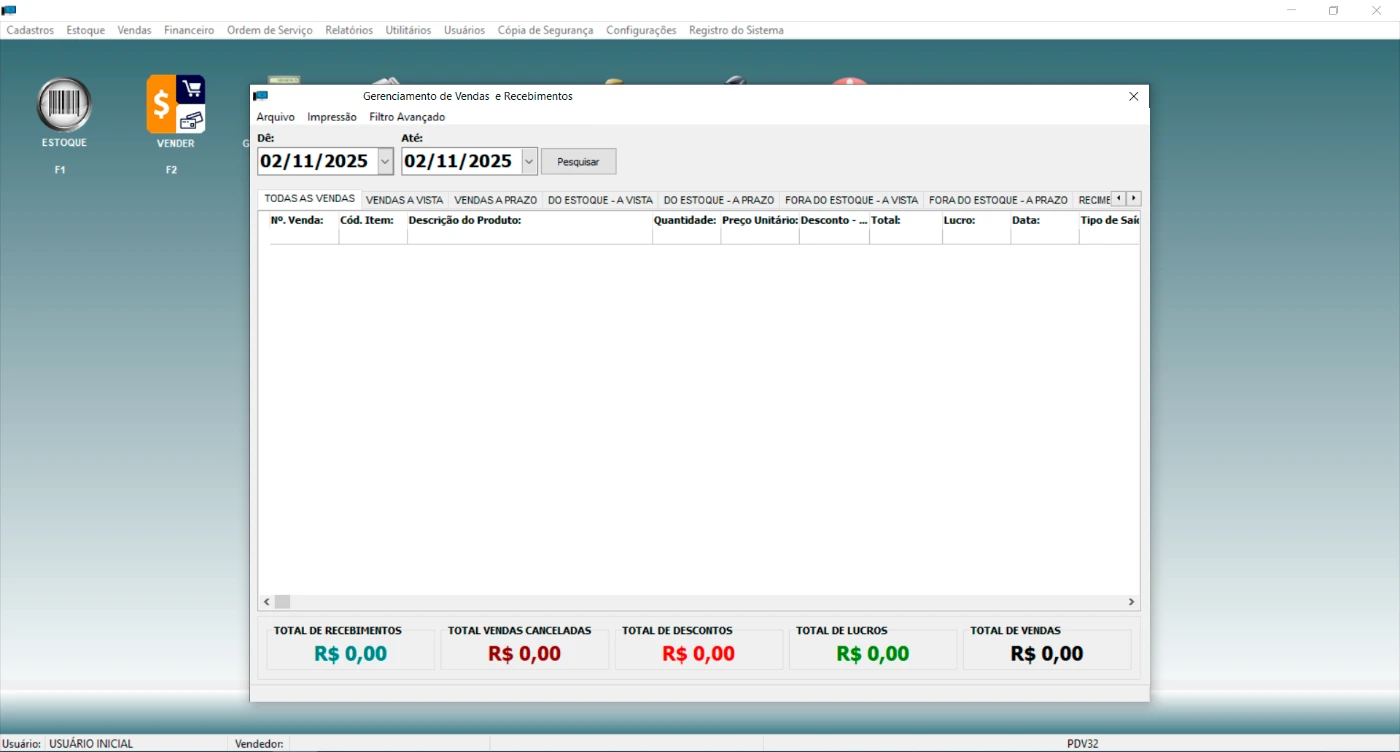
Task: Click the horizontal scrollbar left arrow
Action: [267, 602]
